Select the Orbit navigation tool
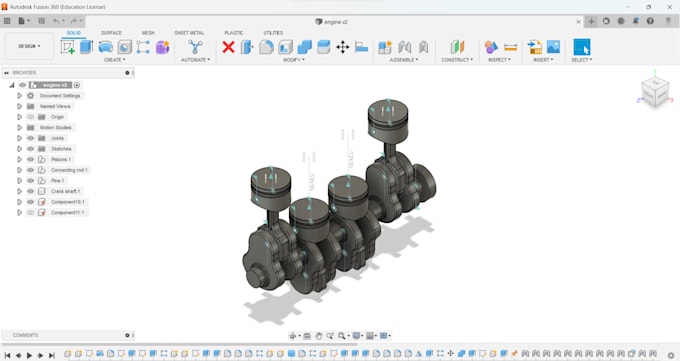Viewport: 680px width, 361px height. pyautogui.click(x=293, y=336)
